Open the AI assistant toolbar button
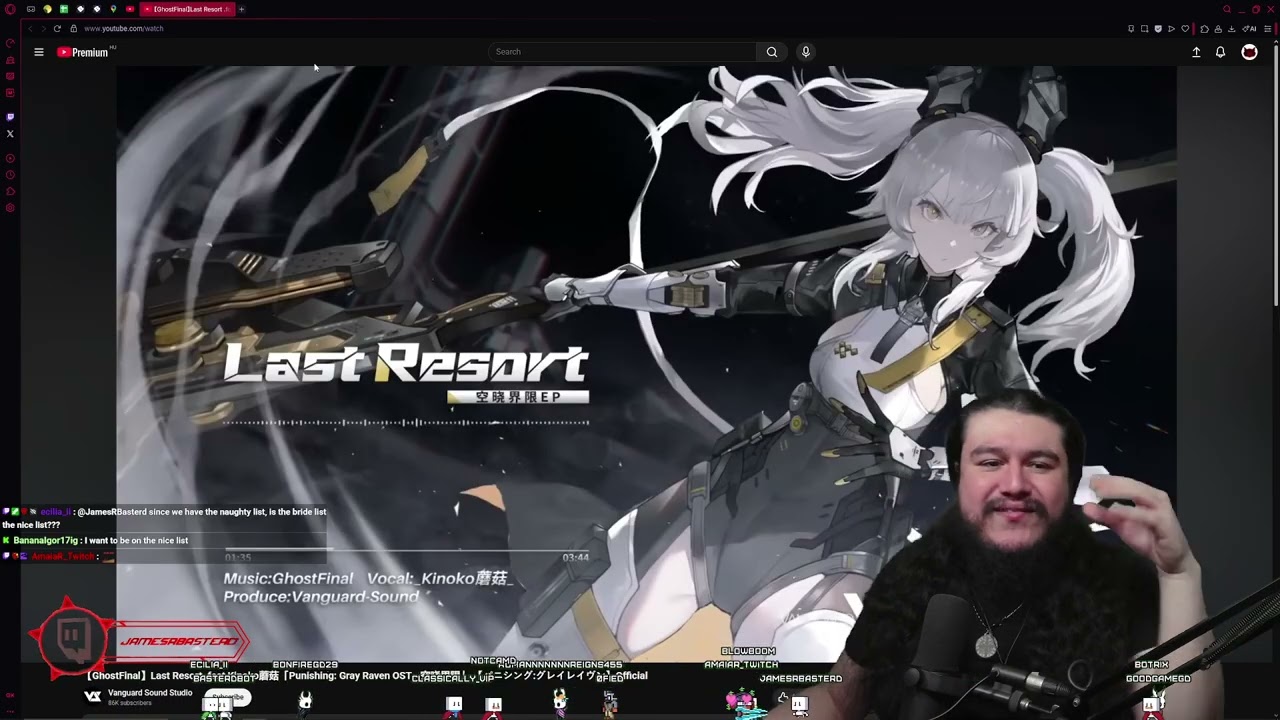The height and width of the screenshot is (720, 1280). (1250, 29)
